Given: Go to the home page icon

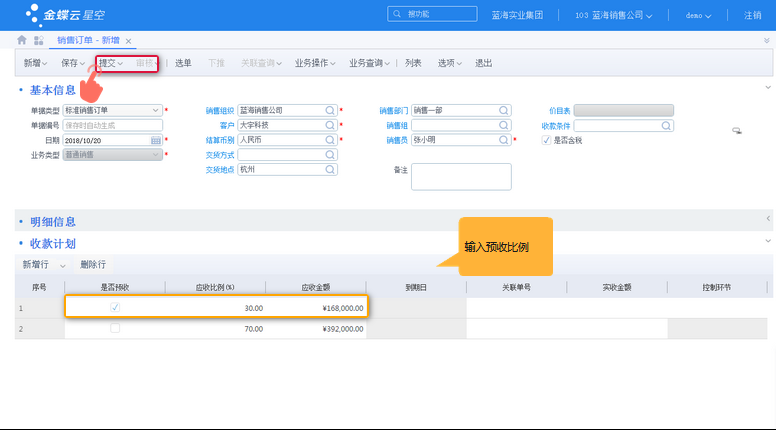Looking at the screenshot, I should point(21,40).
